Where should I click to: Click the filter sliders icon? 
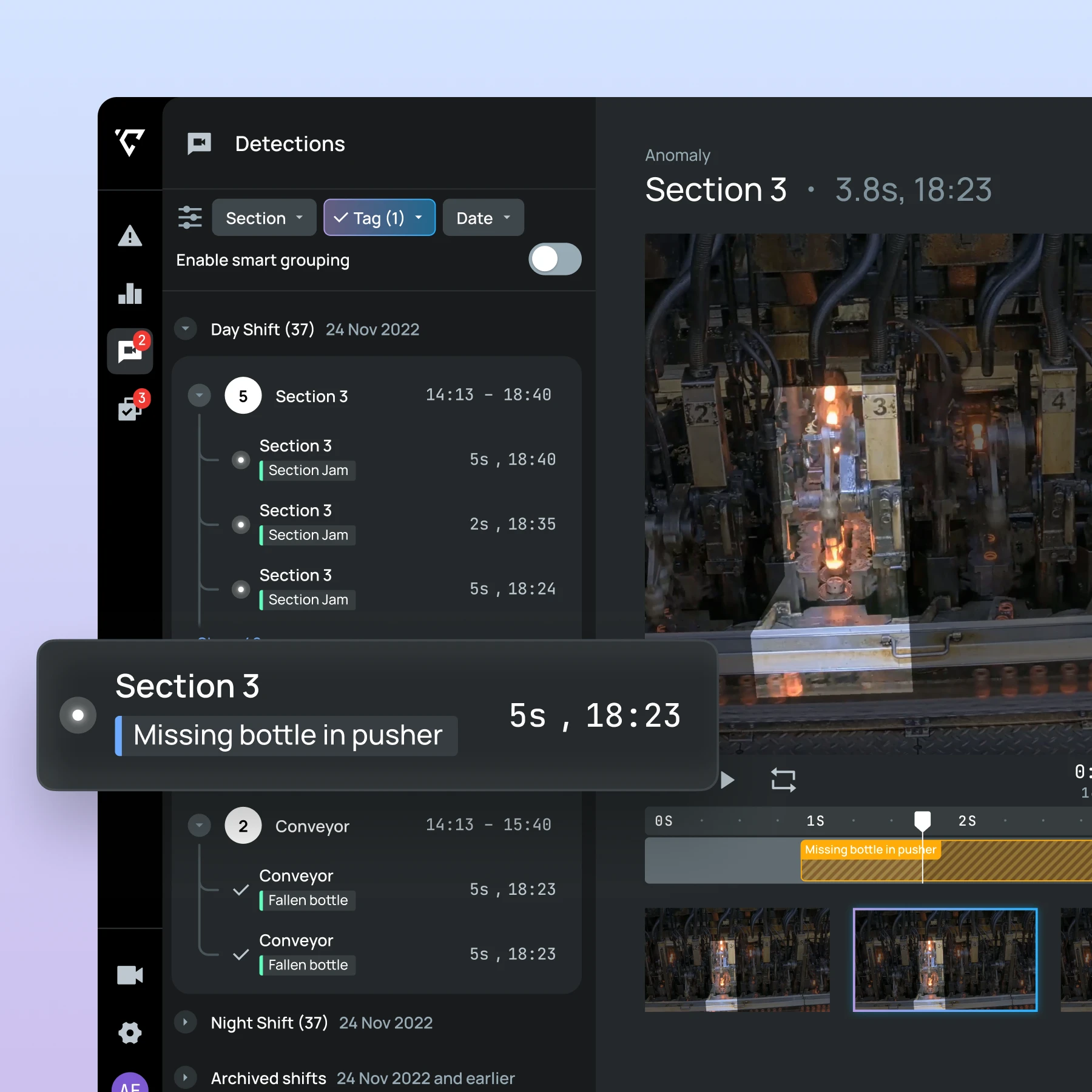[x=190, y=217]
